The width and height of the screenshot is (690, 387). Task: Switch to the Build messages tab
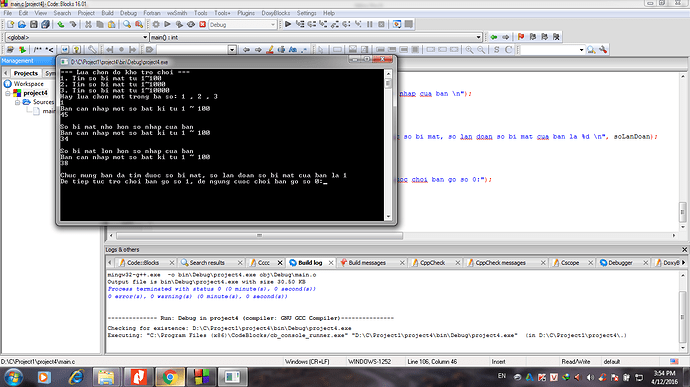(367, 263)
